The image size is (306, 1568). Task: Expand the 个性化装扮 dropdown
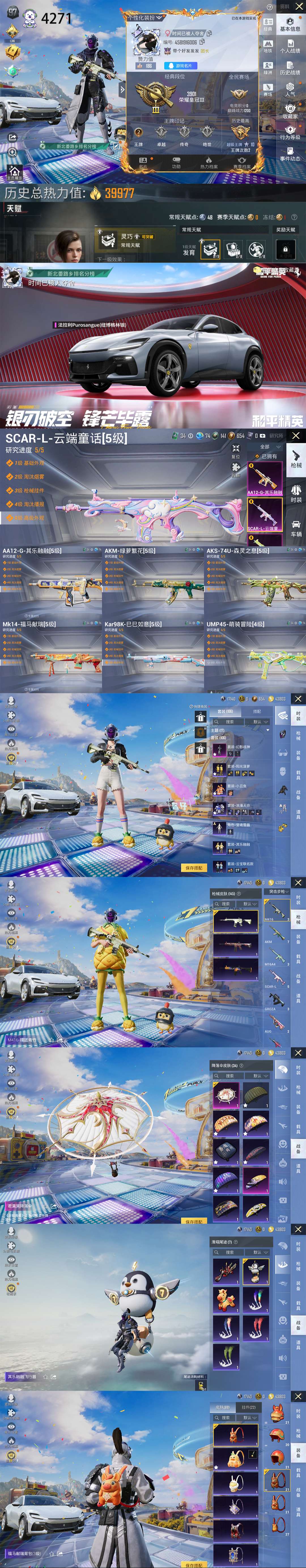click(145, 18)
